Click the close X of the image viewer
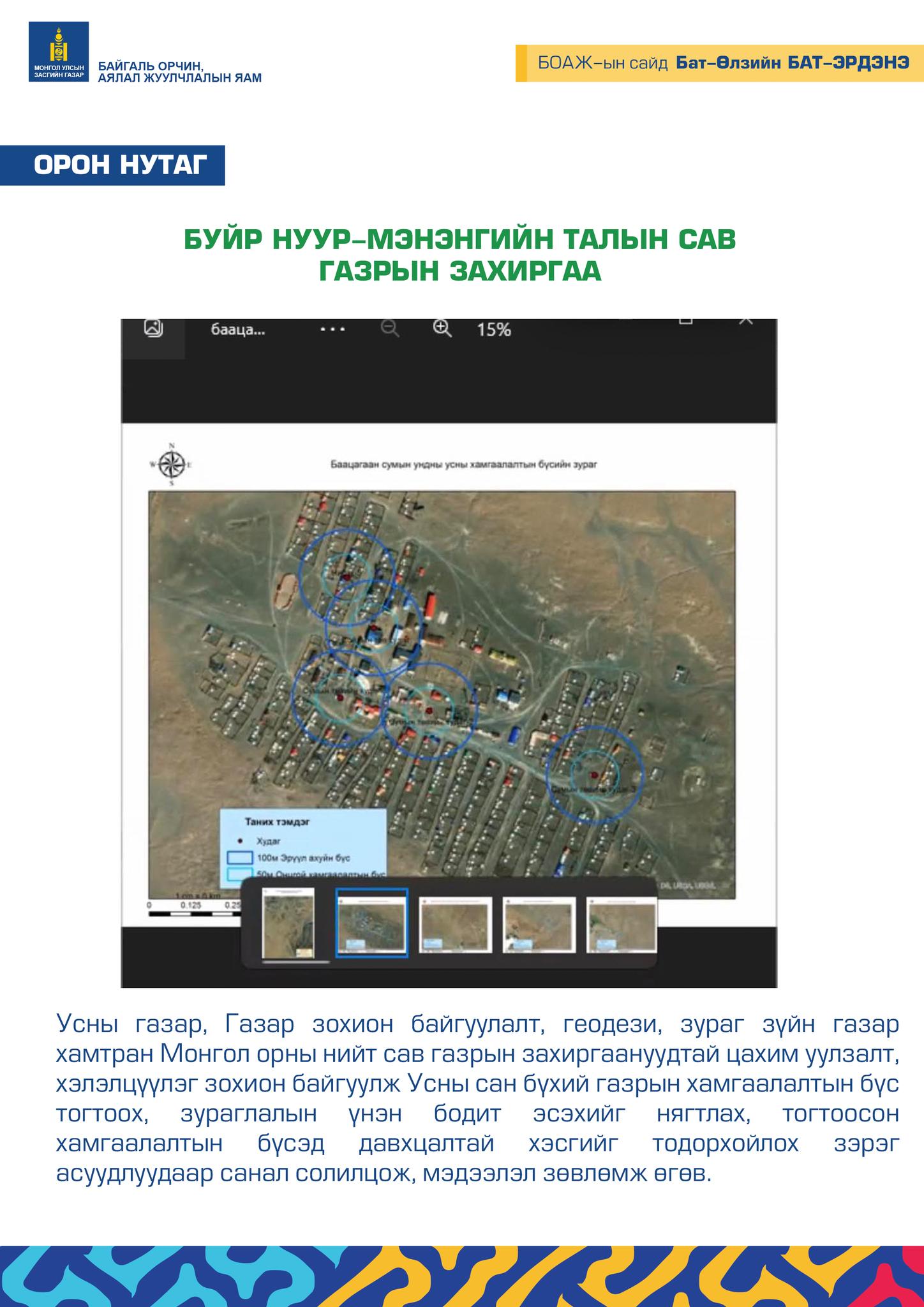This screenshot has width=924, height=1307. (x=745, y=320)
